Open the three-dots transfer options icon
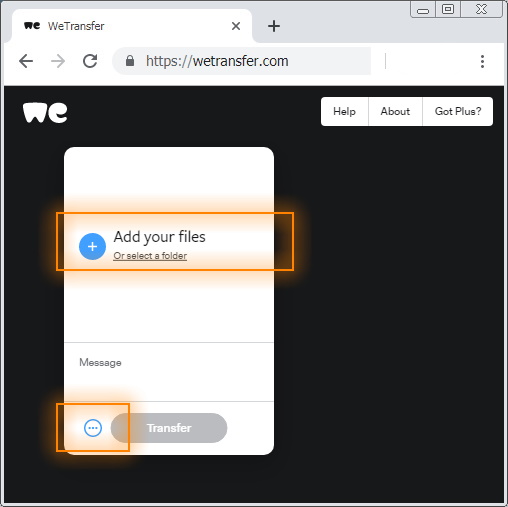The width and height of the screenshot is (508, 507). pos(93,428)
